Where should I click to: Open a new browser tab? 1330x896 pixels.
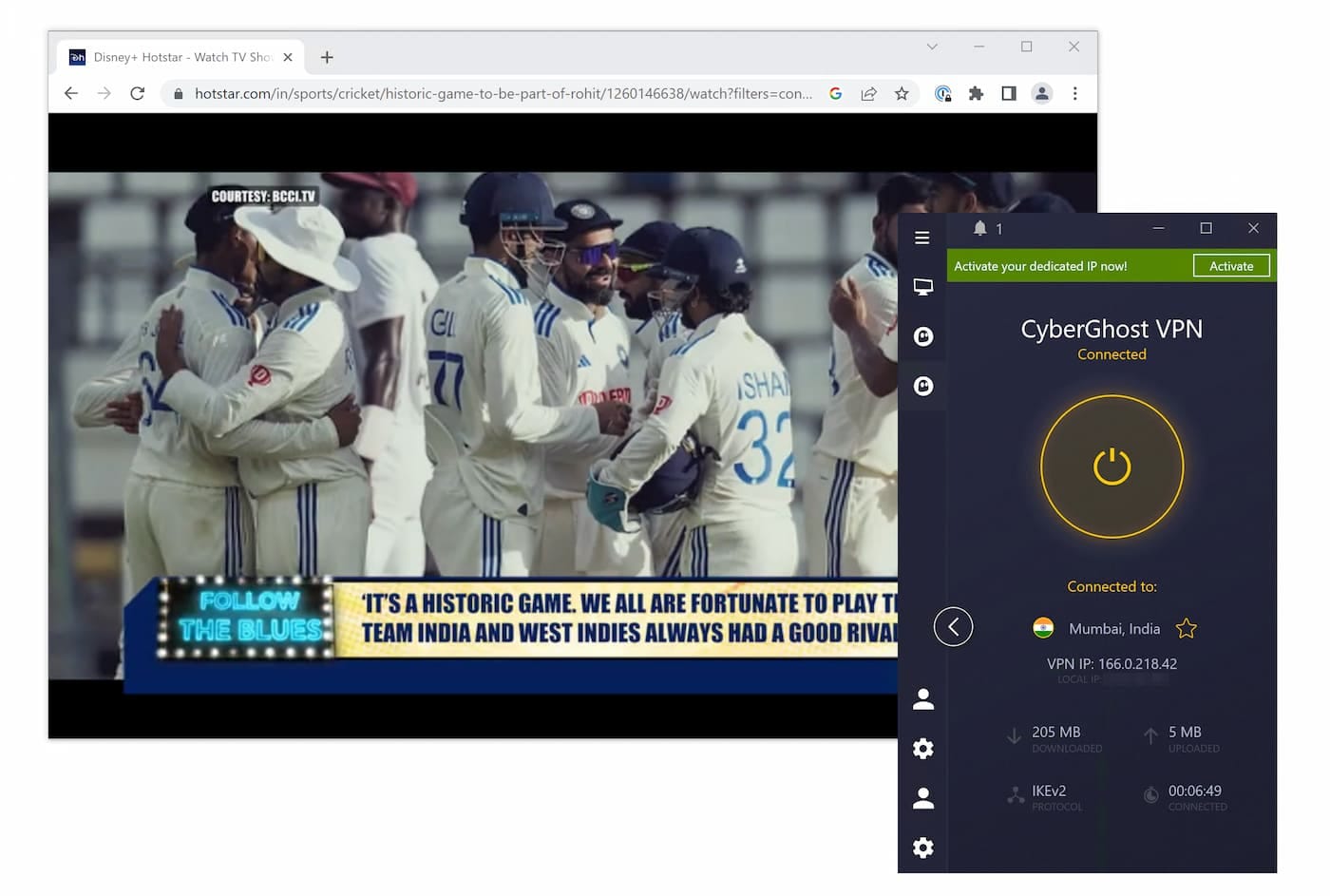(327, 57)
